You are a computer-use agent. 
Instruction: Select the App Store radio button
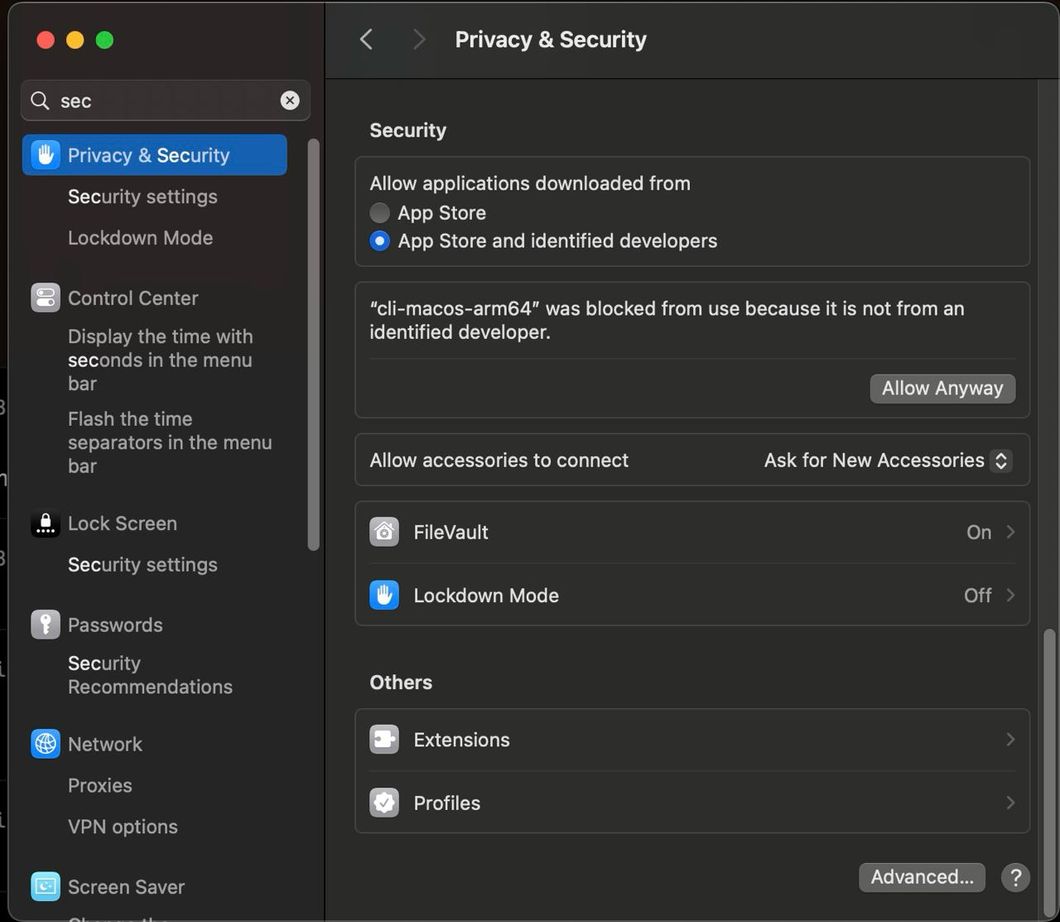point(380,213)
